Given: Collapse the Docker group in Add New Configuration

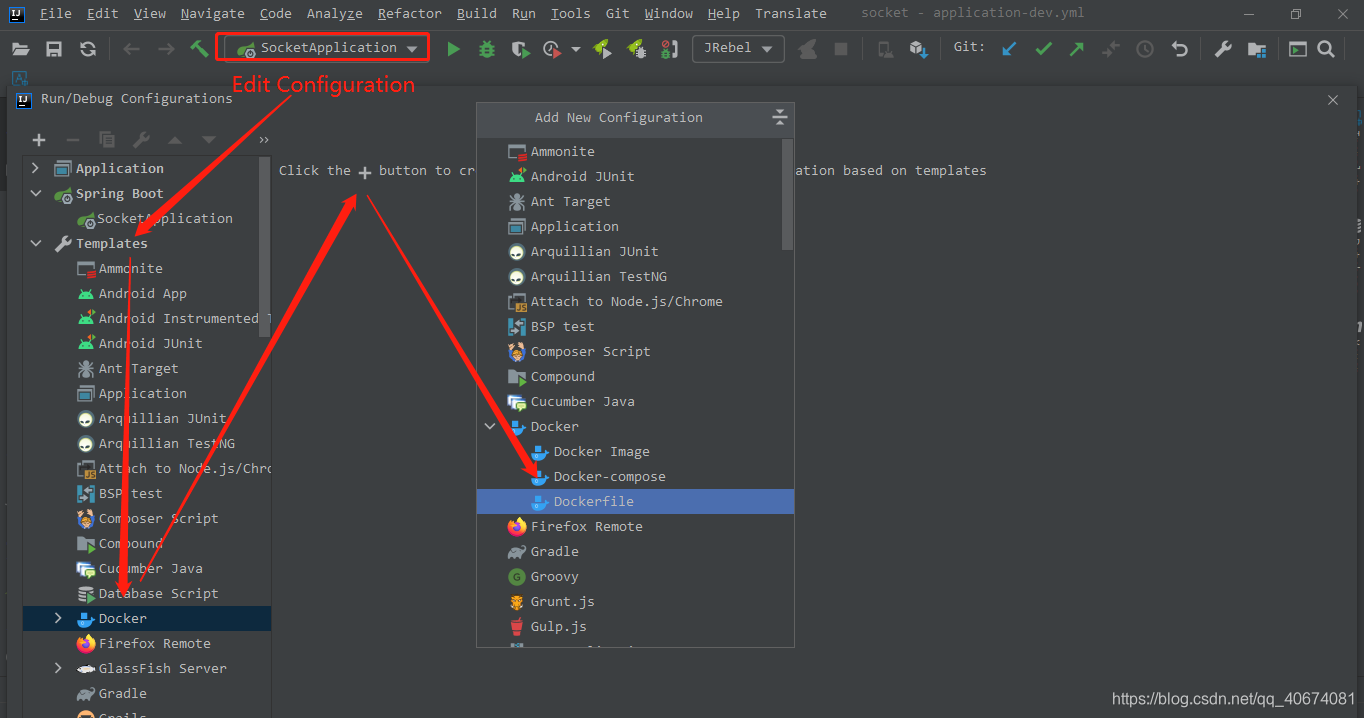Looking at the screenshot, I should pos(489,426).
